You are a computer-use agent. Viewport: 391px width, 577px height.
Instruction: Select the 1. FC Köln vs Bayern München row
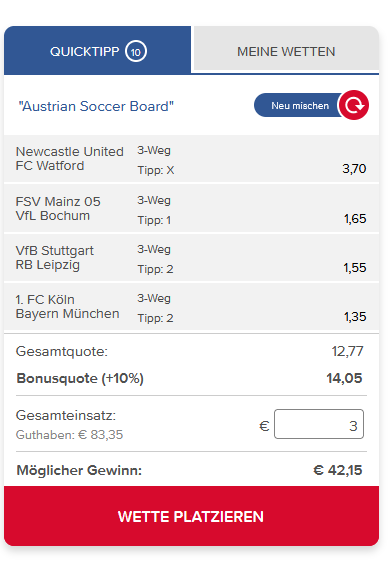point(191,307)
